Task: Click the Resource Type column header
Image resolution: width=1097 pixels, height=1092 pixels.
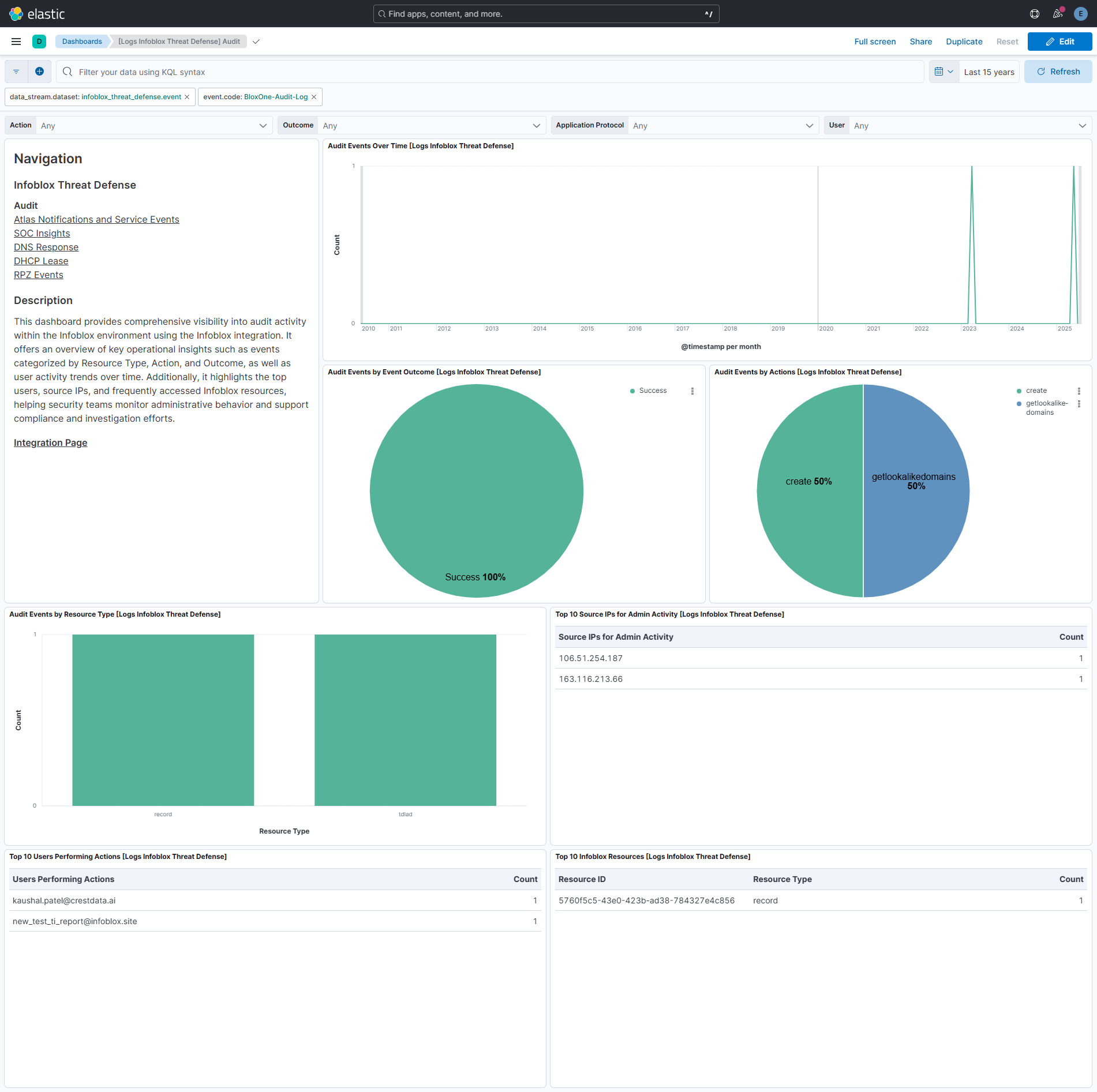Action: tap(782, 879)
